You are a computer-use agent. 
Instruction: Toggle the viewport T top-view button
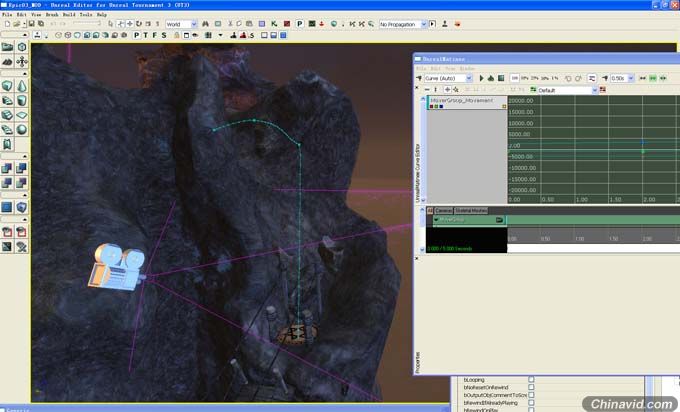[x=146, y=35]
